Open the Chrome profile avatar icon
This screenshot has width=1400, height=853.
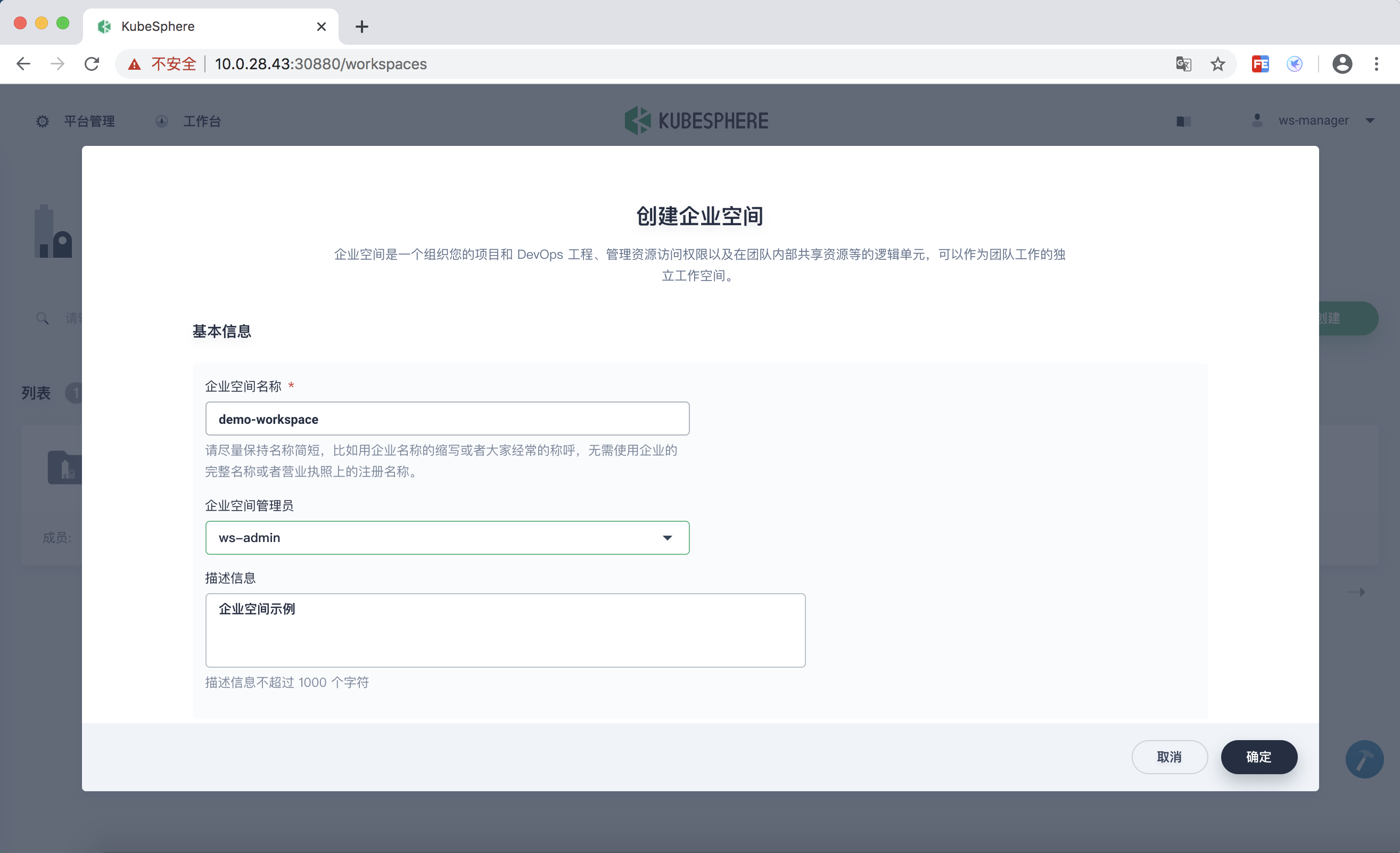click(1341, 64)
